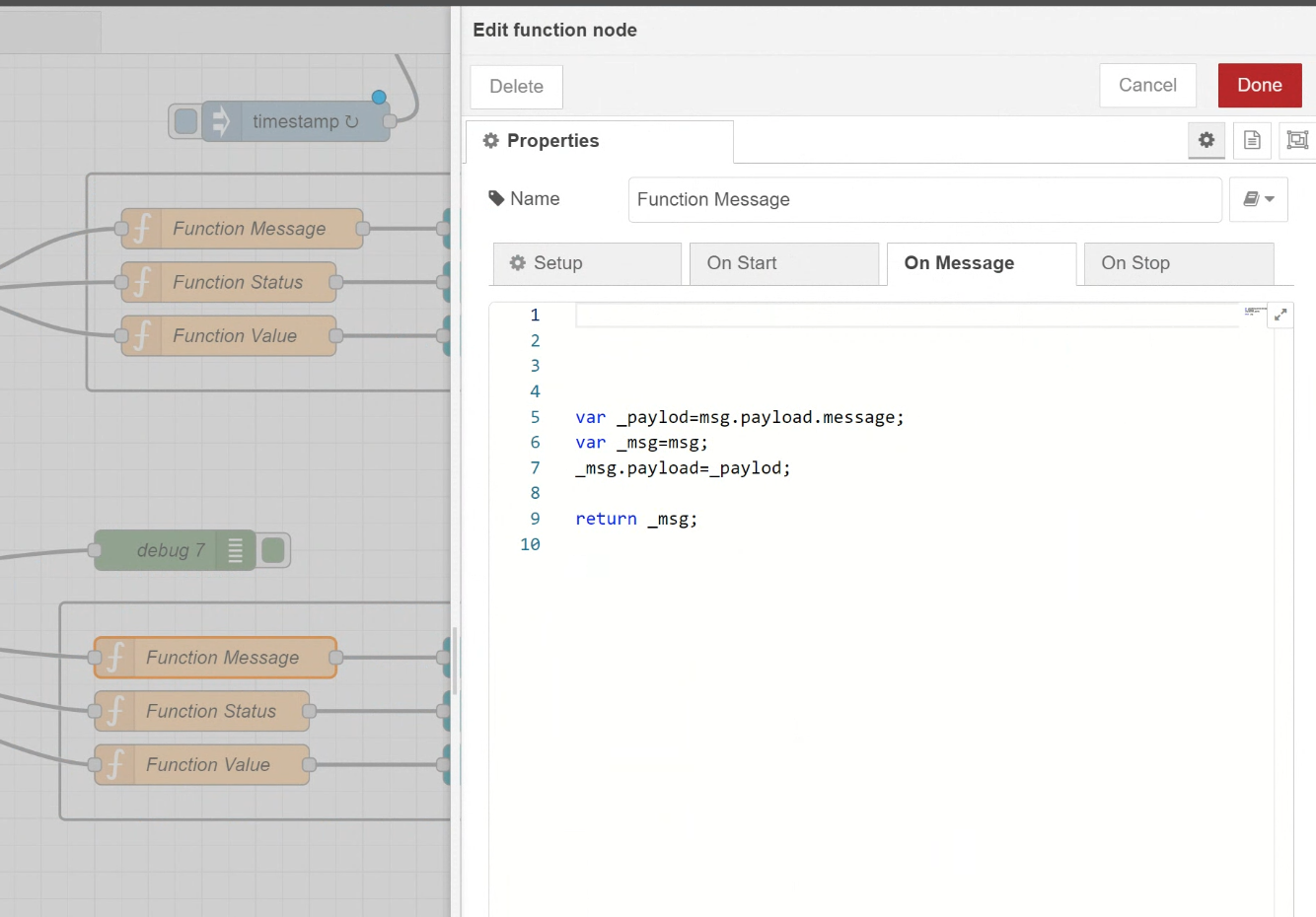1316x917 pixels.
Task: Expand the code editor to fullscreen
Action: point(1280,315)
